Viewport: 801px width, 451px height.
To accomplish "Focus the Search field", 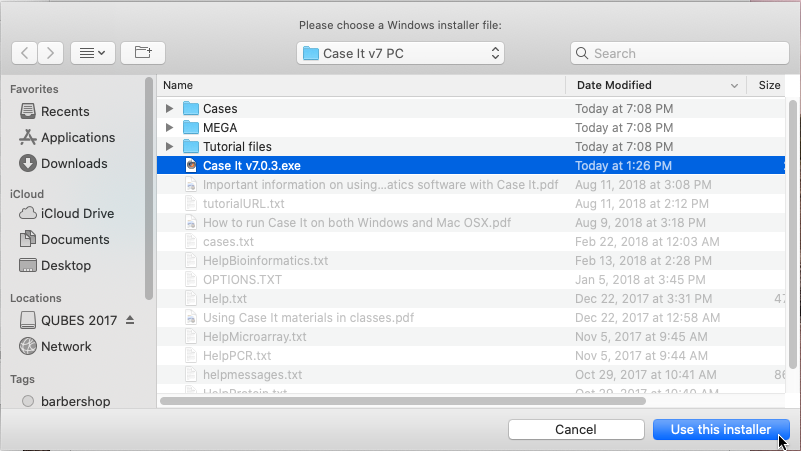I will (680, 53).
